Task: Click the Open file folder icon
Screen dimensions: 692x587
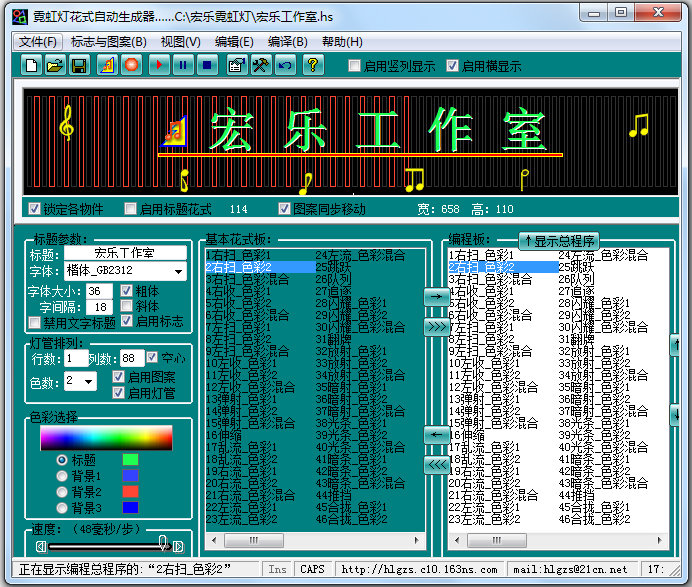Action: pos(55,65)
